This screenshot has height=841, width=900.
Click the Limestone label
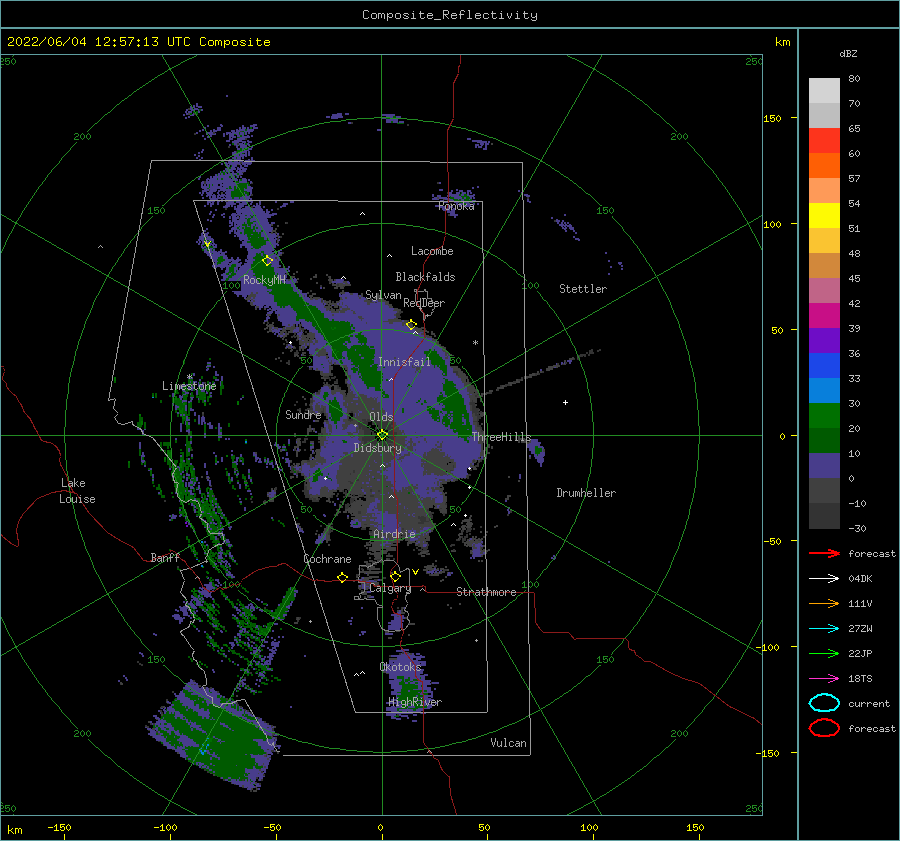point(189,386)
